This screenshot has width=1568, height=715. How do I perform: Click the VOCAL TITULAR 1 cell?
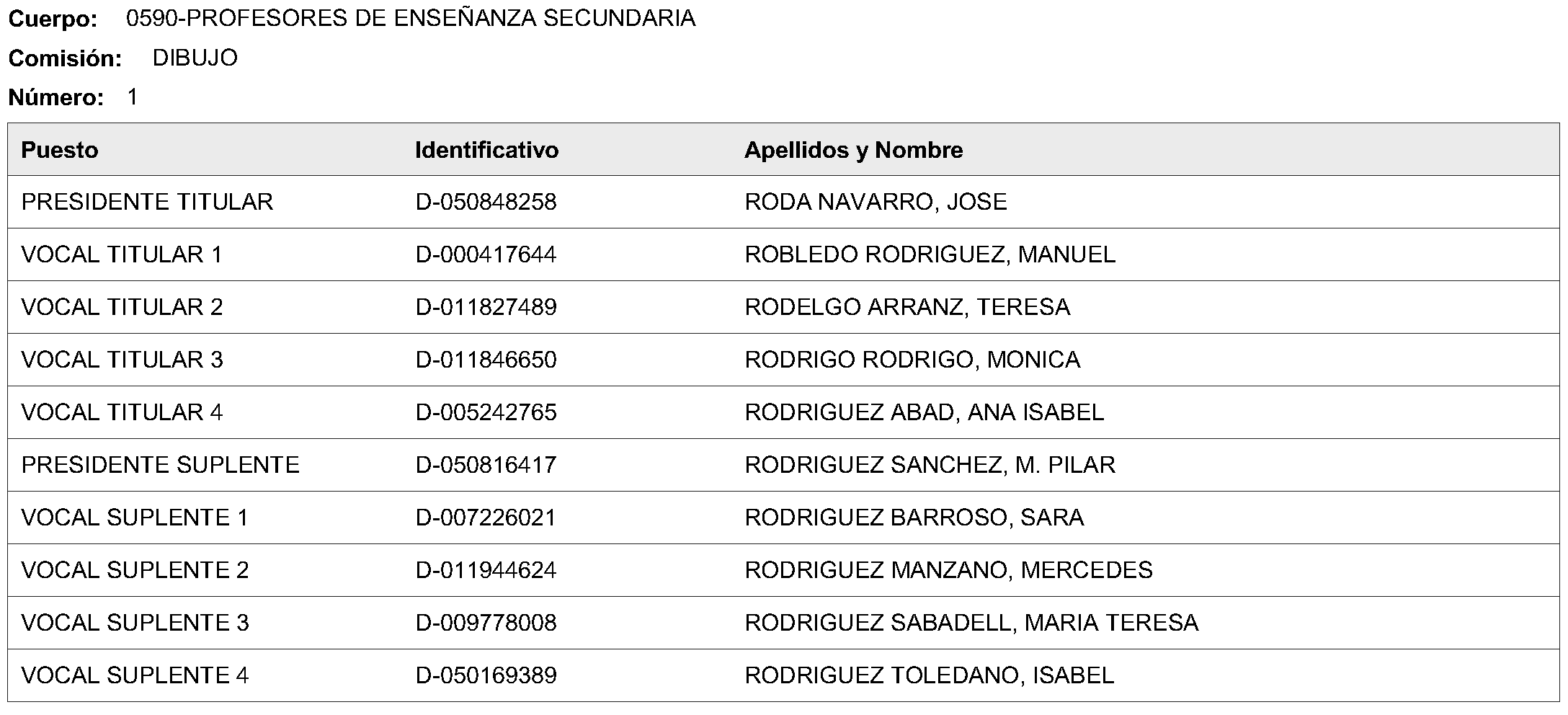tap(122, 254)
